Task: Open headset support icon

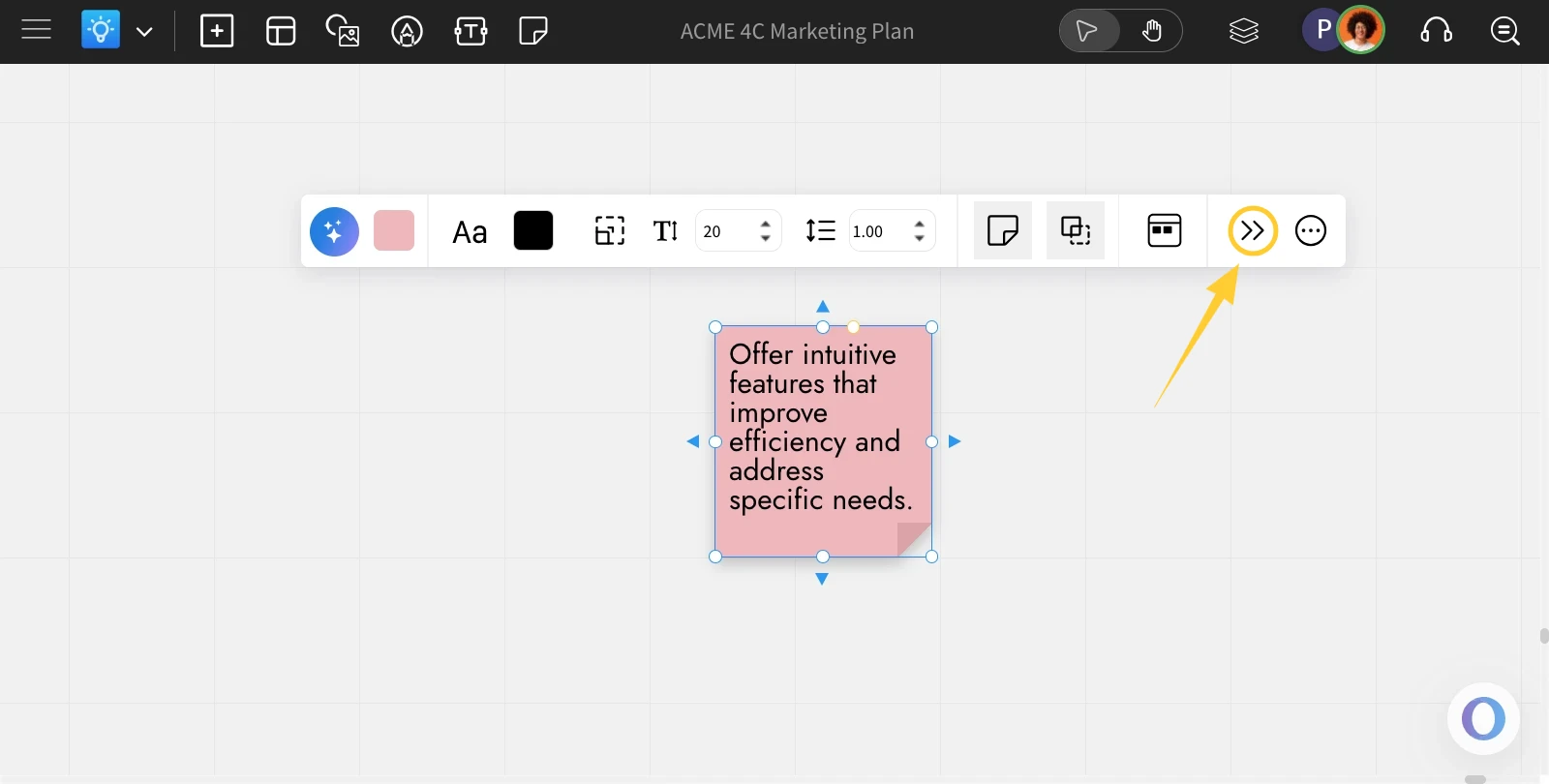Action: click(x=1437, y=31)
